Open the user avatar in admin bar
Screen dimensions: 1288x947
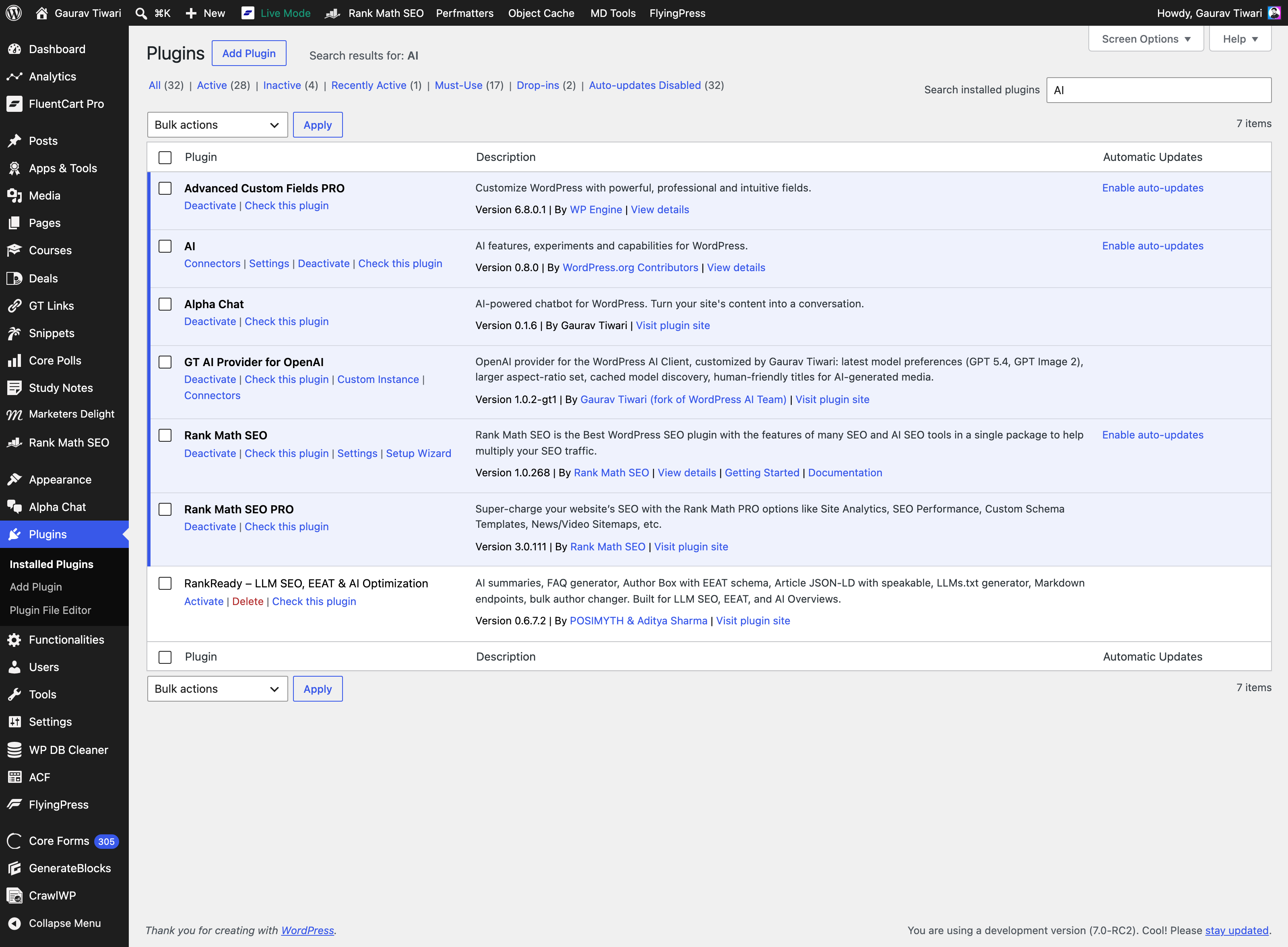(1274, 12)
